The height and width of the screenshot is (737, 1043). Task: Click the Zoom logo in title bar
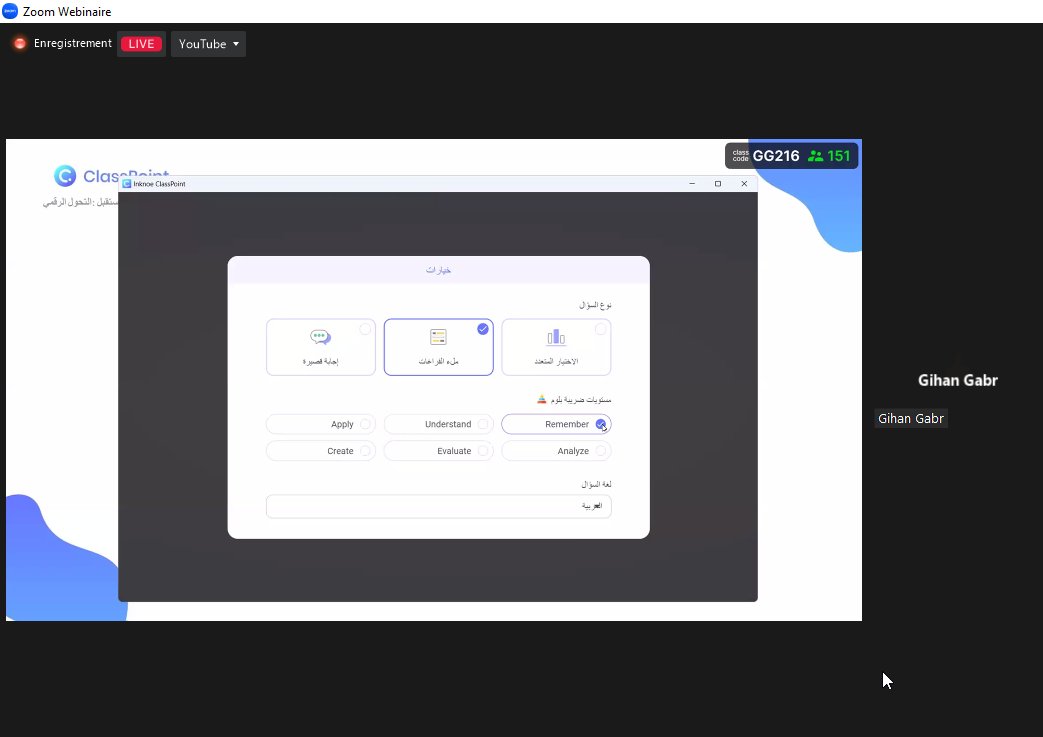tap(10, 11)
